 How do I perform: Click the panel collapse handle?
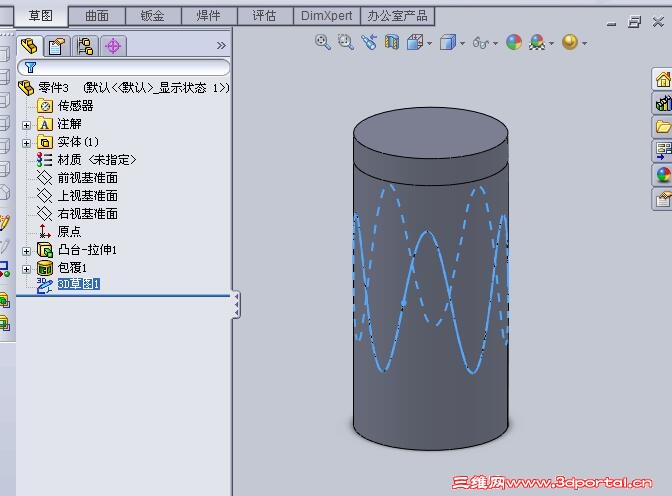pos(236,304)
